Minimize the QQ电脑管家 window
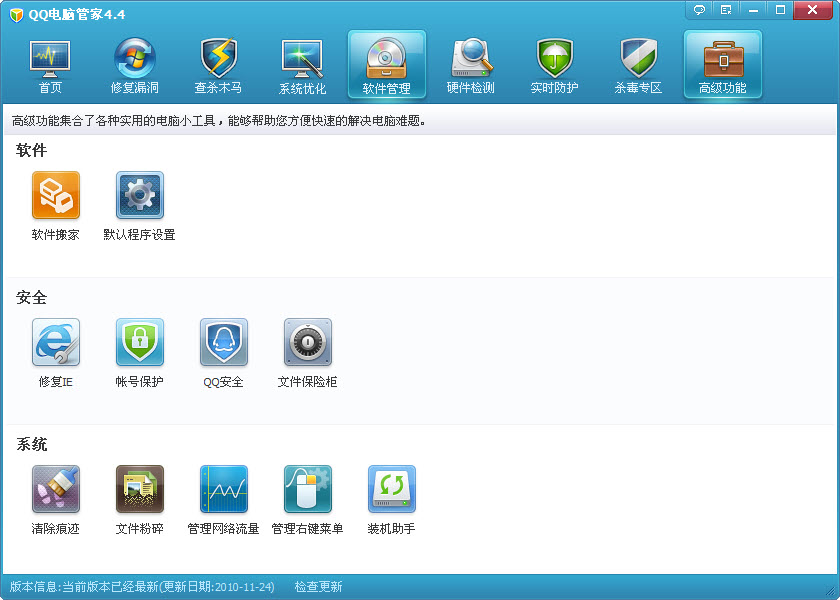The width and height of the screenshot is (840, 600). pyautogui.click(x=753, y=10)
